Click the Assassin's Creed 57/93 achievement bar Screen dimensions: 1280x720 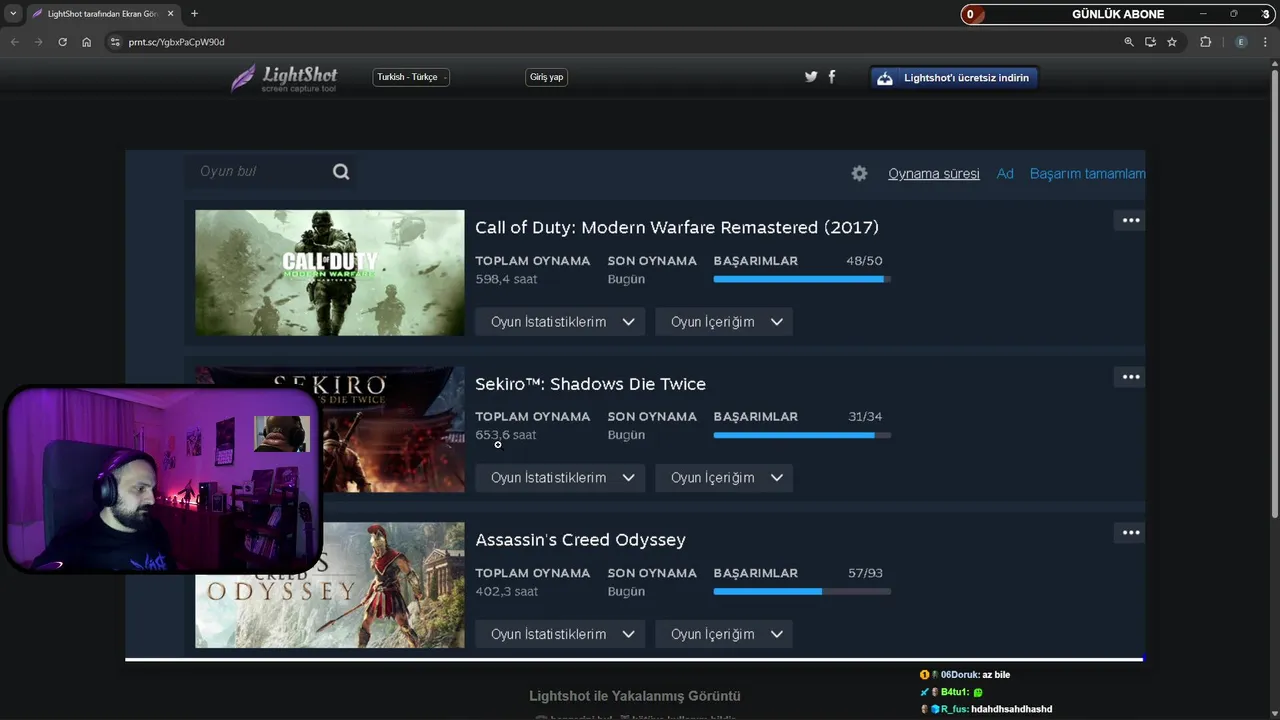pyautogui.click(x=802, y=591)
